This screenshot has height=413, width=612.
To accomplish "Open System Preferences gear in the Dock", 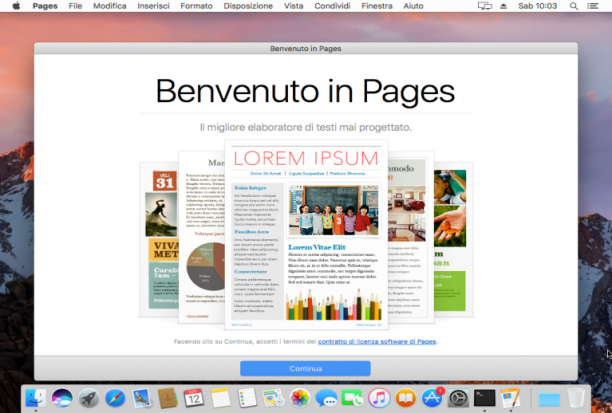I will click(x=458, y=399).
